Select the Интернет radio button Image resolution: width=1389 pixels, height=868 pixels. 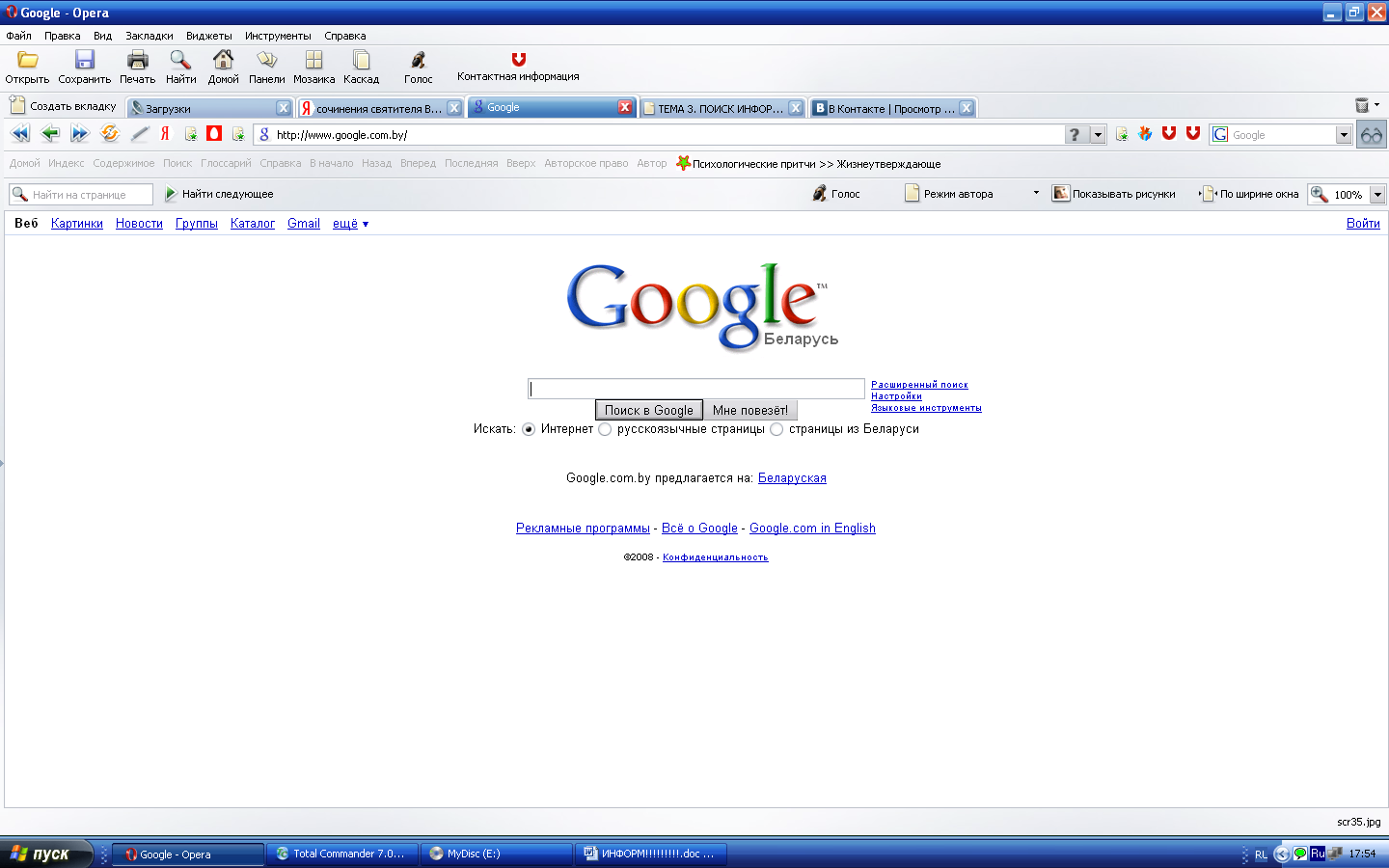point(529,430)
